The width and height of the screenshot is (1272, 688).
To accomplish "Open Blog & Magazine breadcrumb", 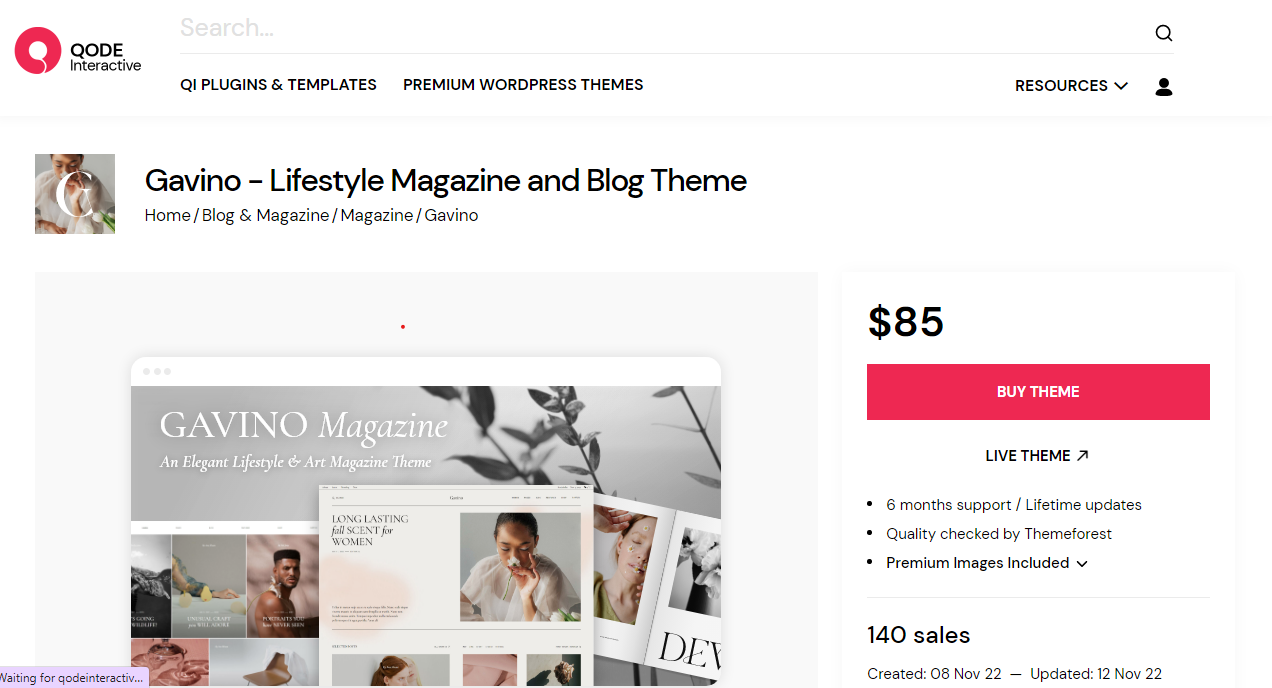I will tap(265, 215).
